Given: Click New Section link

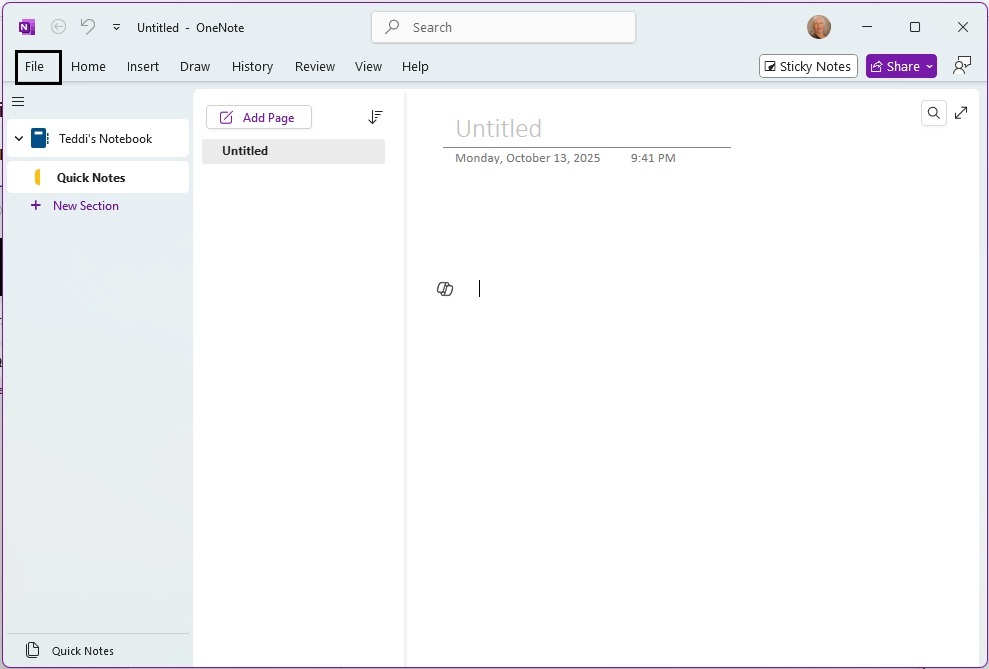Looking at the screenshot, I should 85,206.
